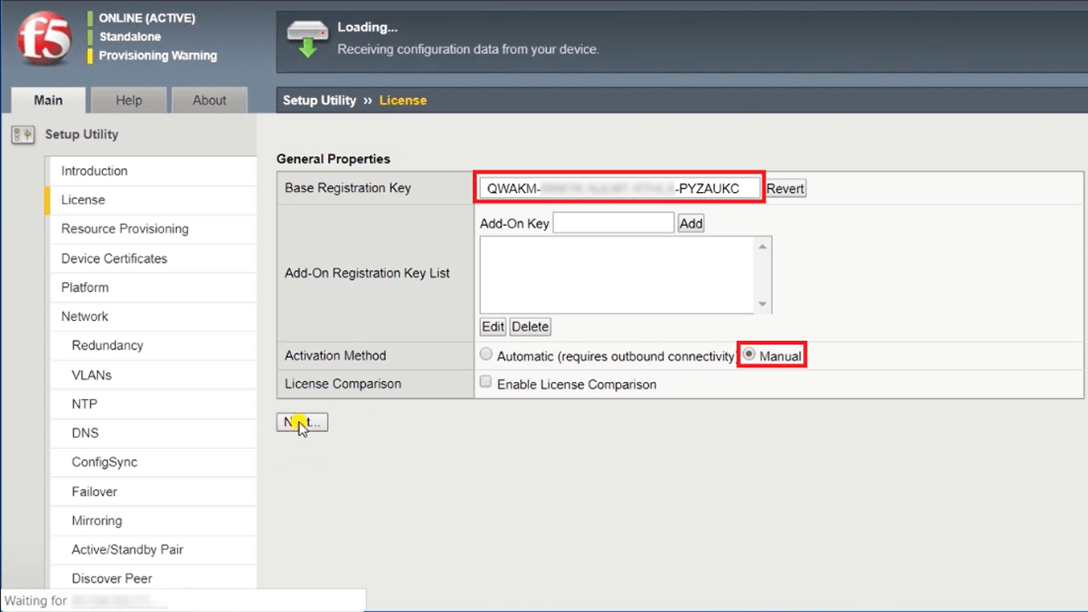1088x612 pixels.
Task: Click the Delete button below the key list
Action: 530,326
